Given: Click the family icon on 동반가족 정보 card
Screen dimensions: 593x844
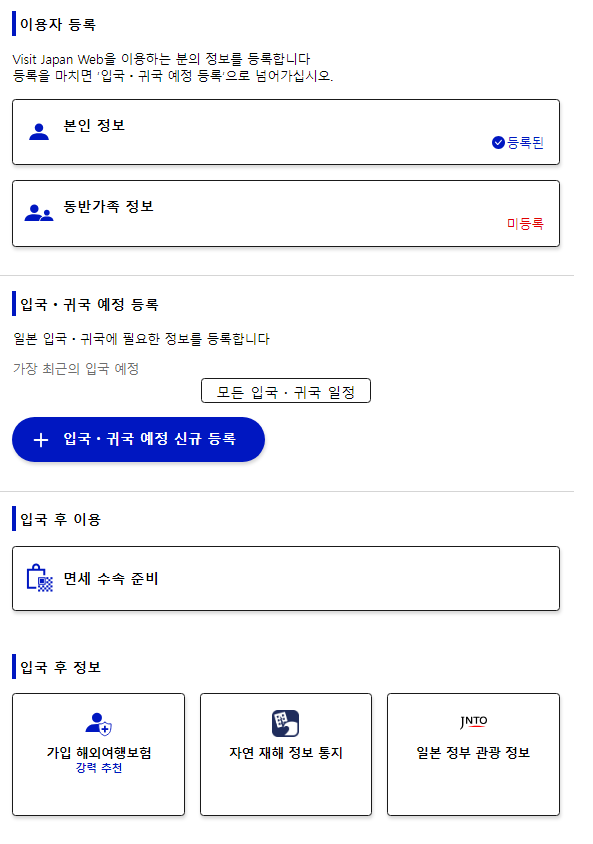Looking at the screenshot, I should [39, 213].
